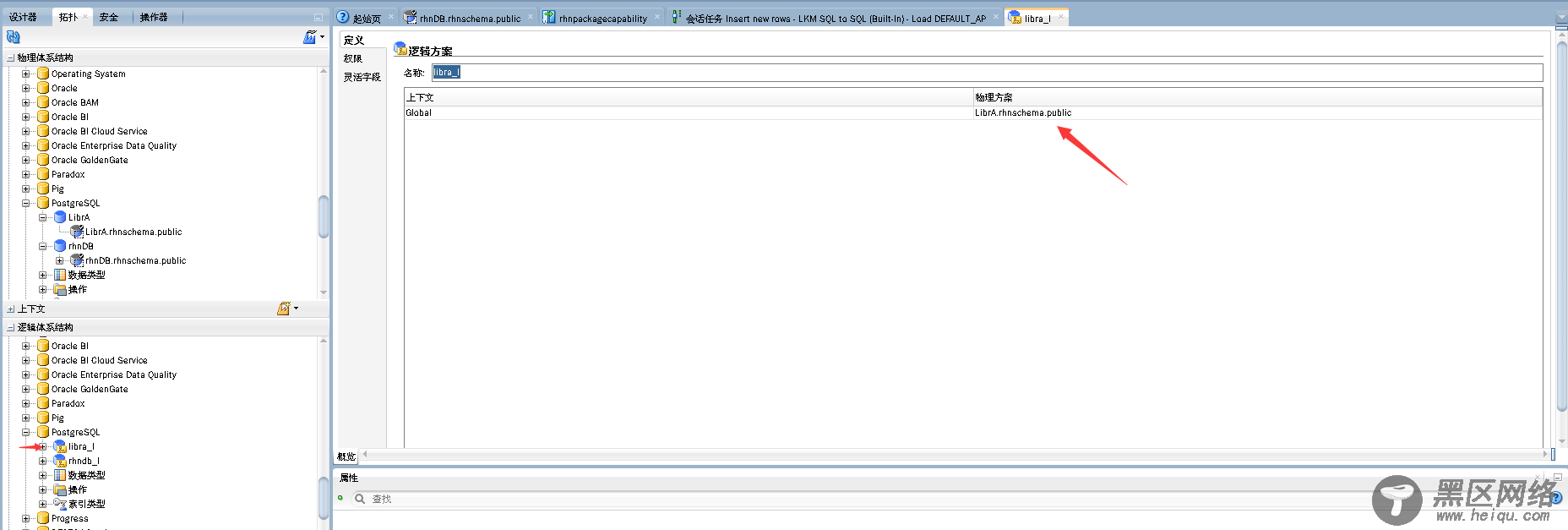Click the 操作 icon in logical architecture
The image size is (1568, 530).
[60, 489]
